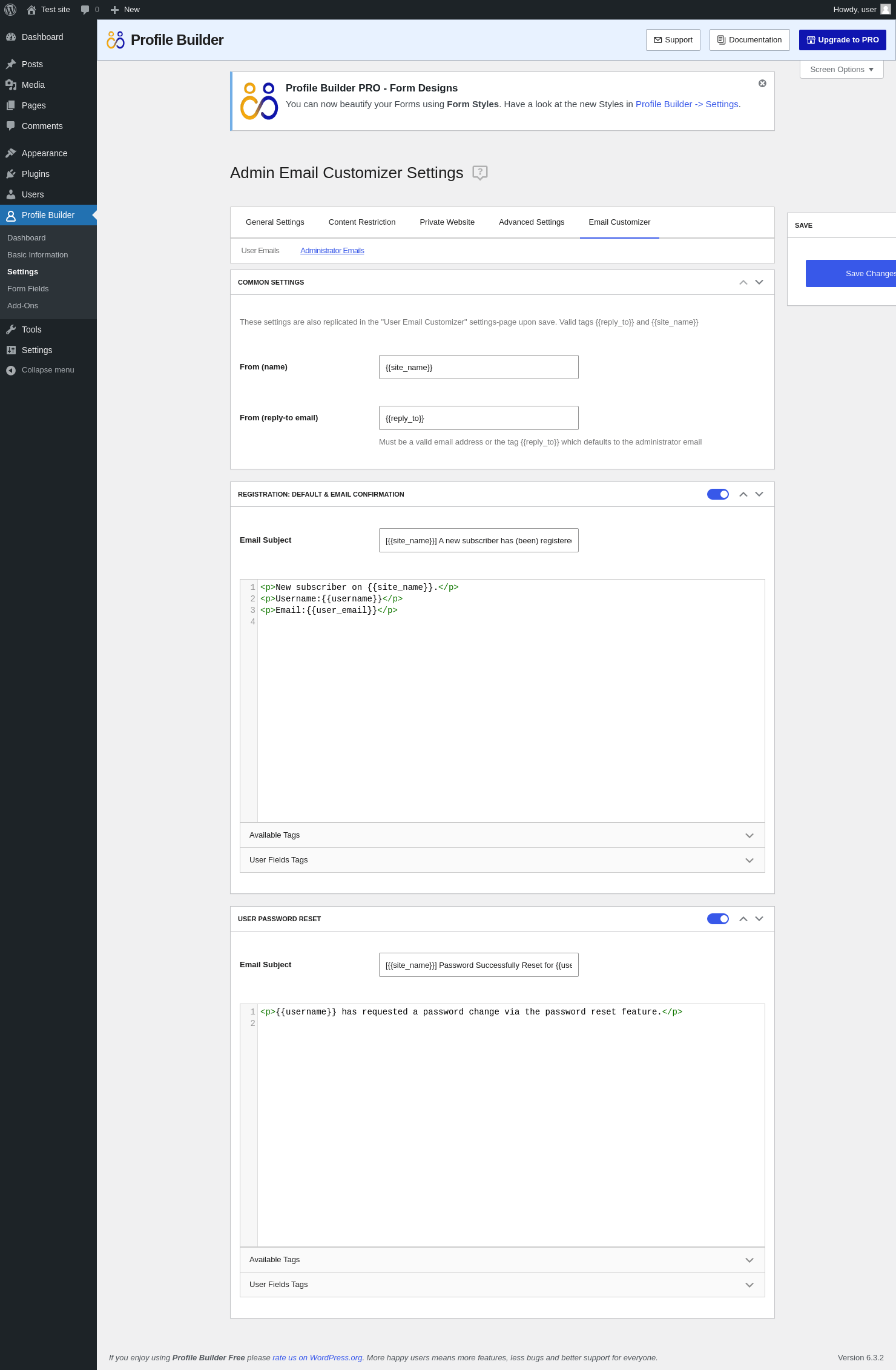Toggle the User Password Reset email switch

point(717,919)
